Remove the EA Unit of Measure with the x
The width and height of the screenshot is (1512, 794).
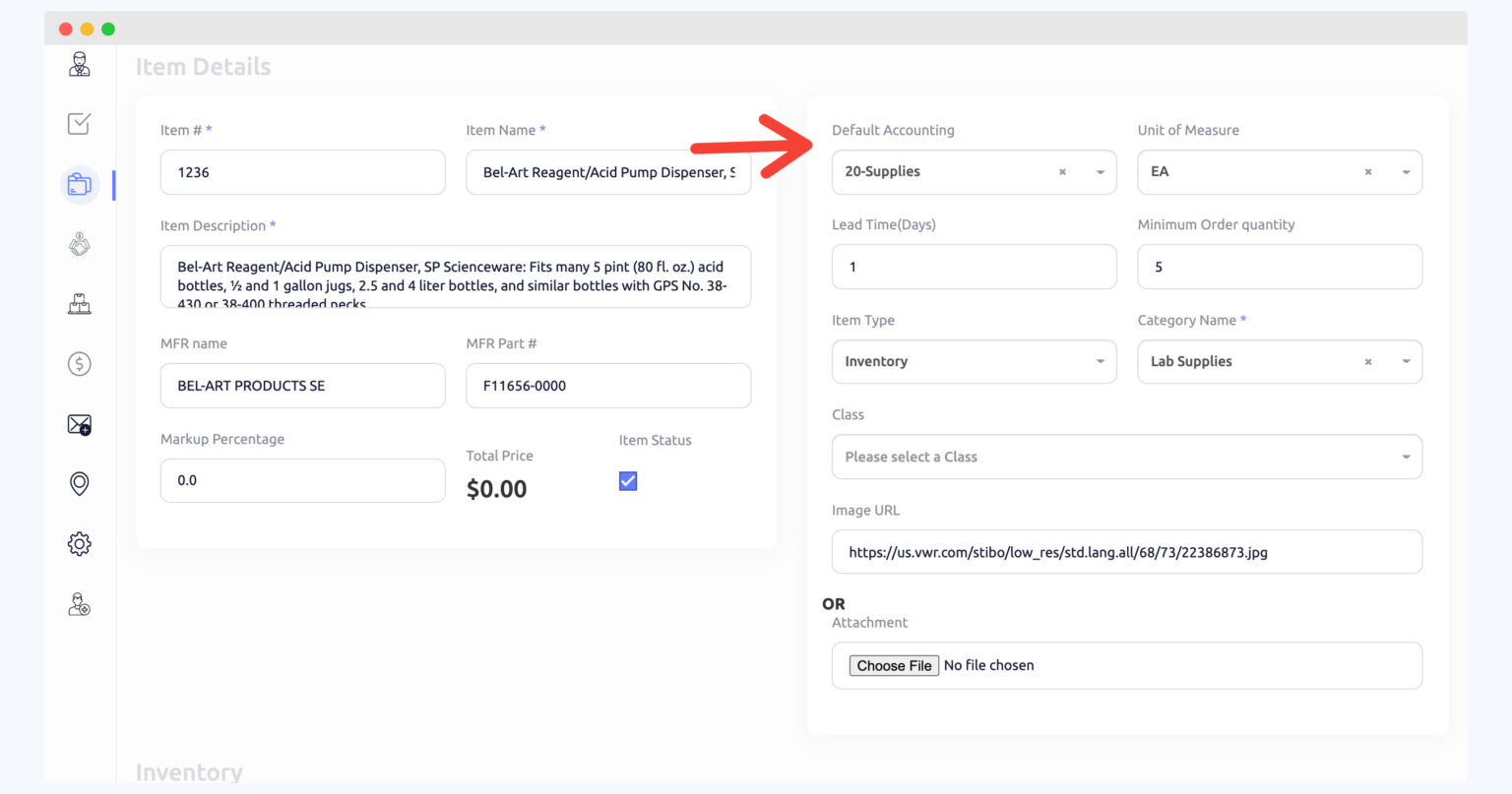pos(1367,171)
